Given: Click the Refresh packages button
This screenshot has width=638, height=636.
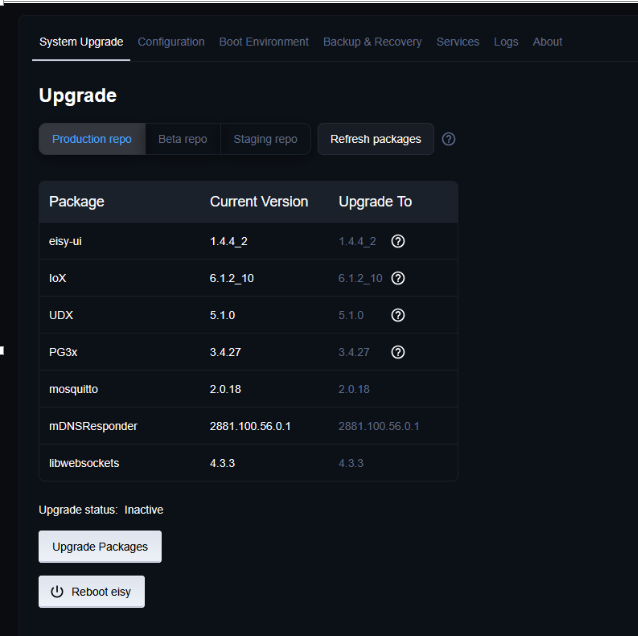Looking at the screenshot, I should coord(376,139).
